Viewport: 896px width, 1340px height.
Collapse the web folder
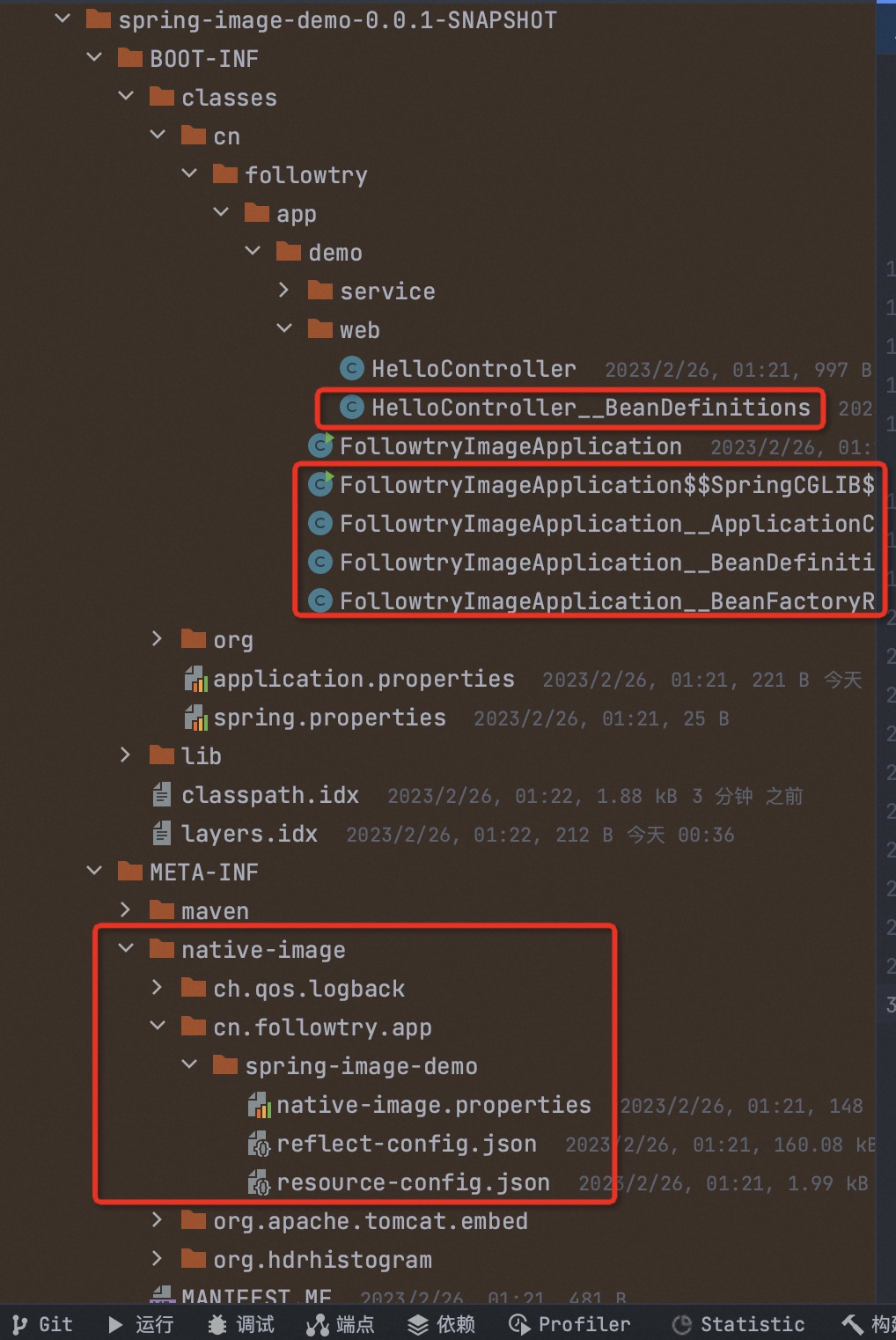point(283,328)
